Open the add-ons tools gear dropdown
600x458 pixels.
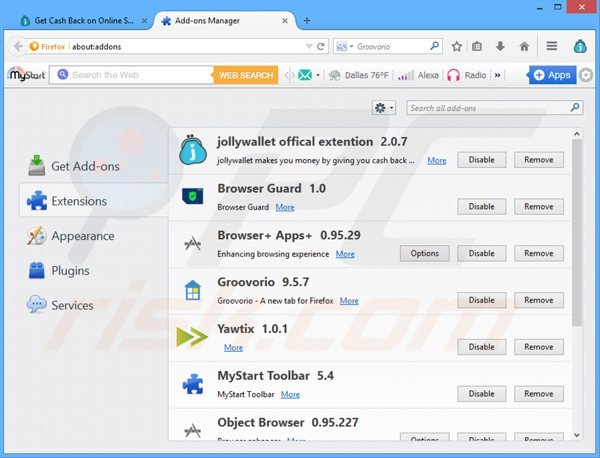coord(384,108)
